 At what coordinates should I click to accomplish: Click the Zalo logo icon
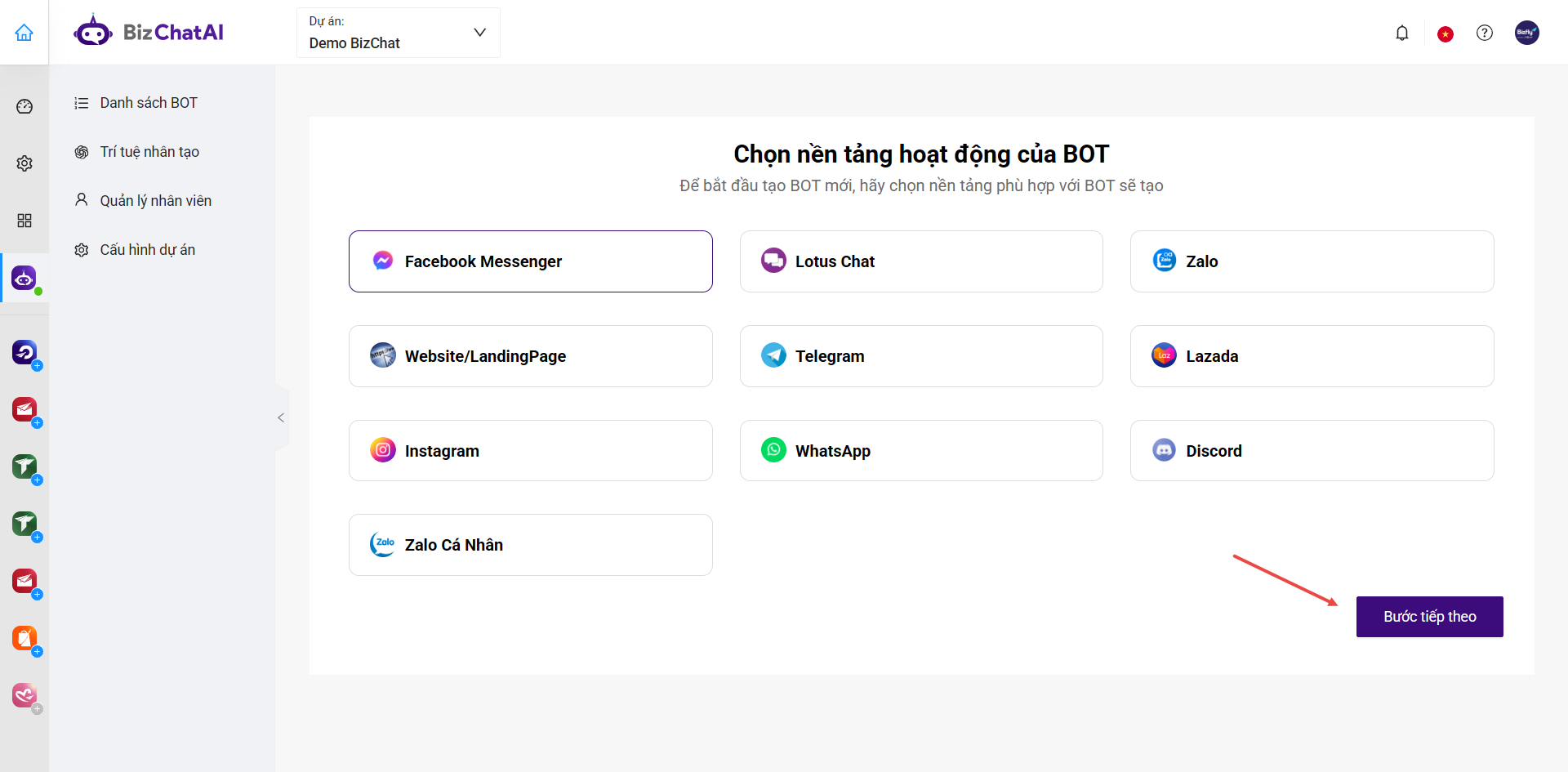click(1165, 261)
